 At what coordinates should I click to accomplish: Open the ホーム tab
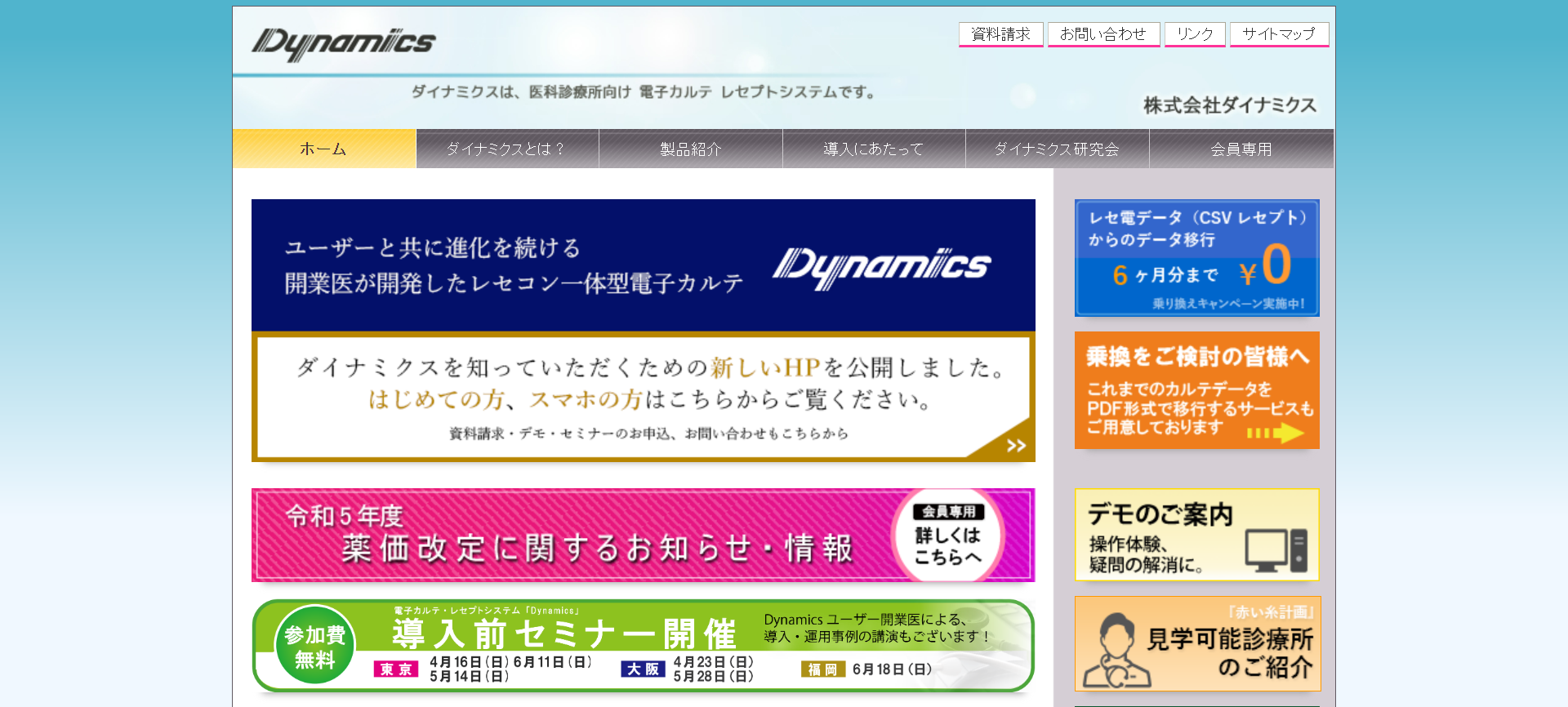pyautogui.click(x=324, y=149)
